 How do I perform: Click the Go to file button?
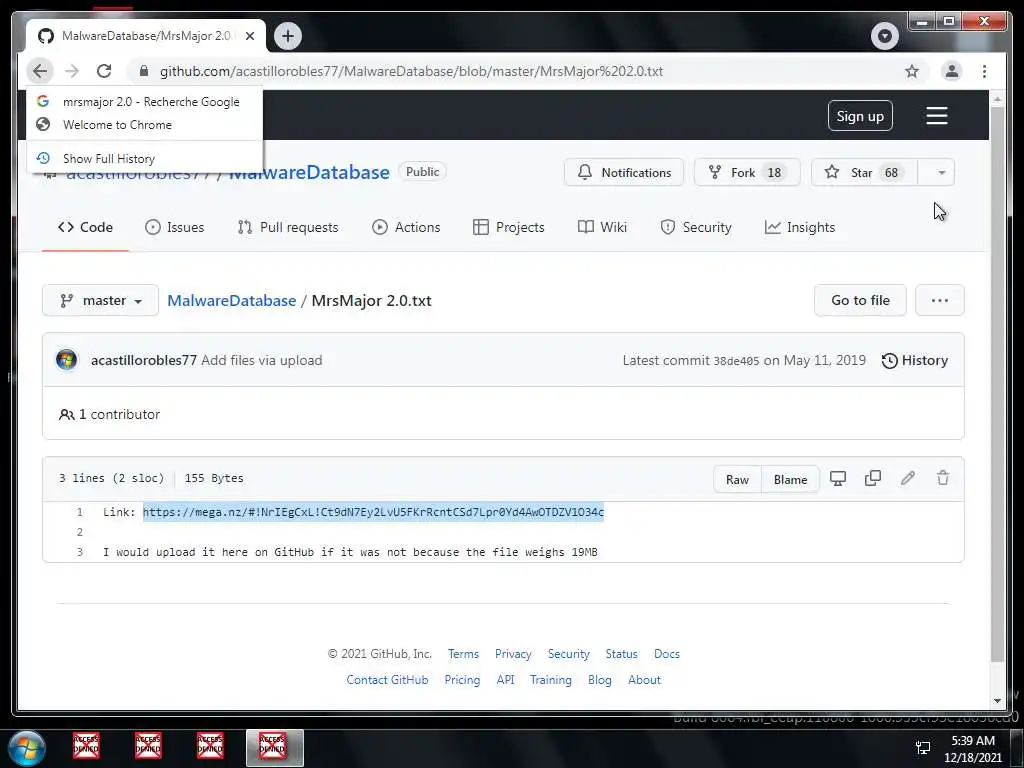pos(860,300)
